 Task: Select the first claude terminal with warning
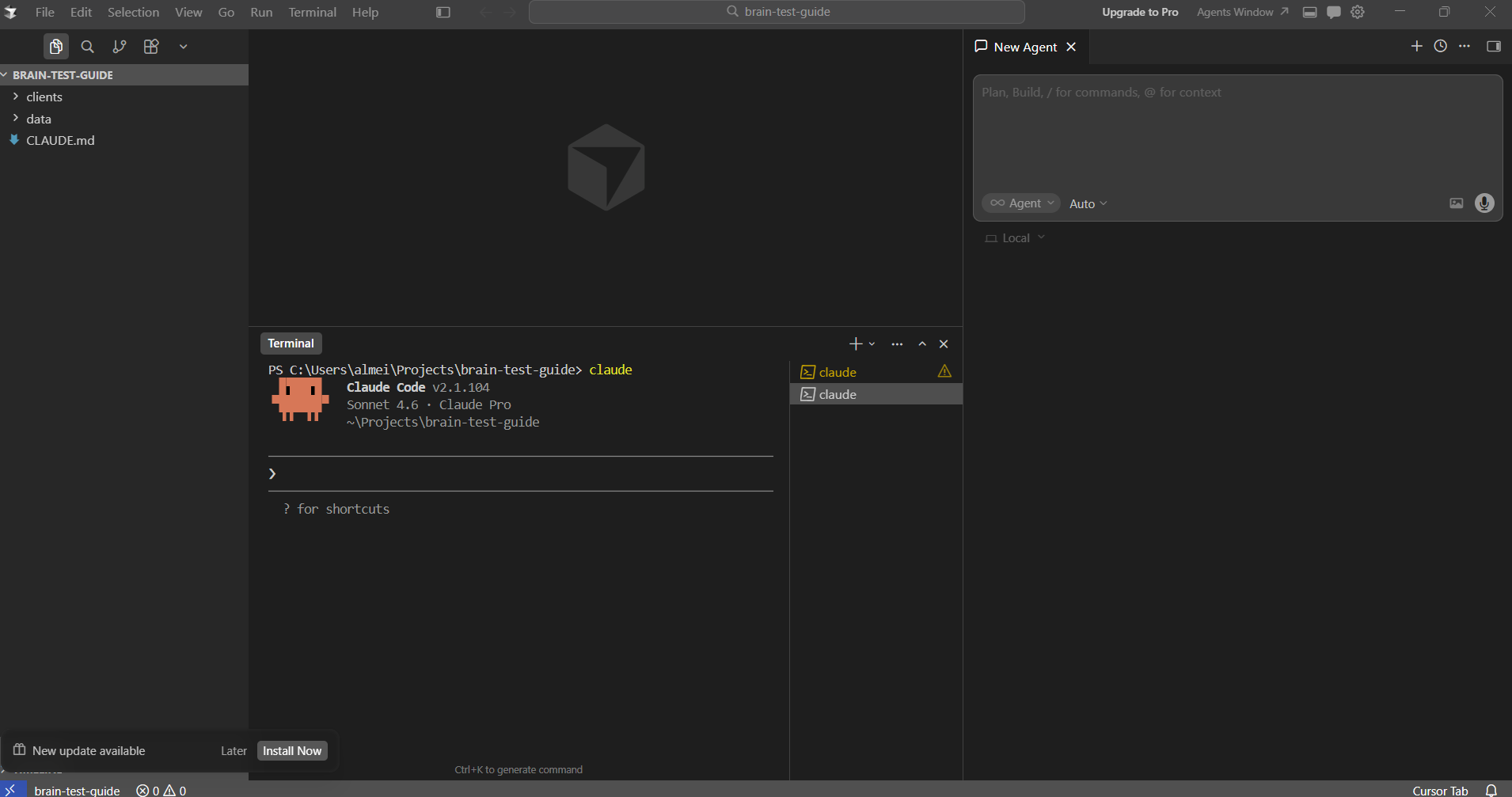click(876, 372)
